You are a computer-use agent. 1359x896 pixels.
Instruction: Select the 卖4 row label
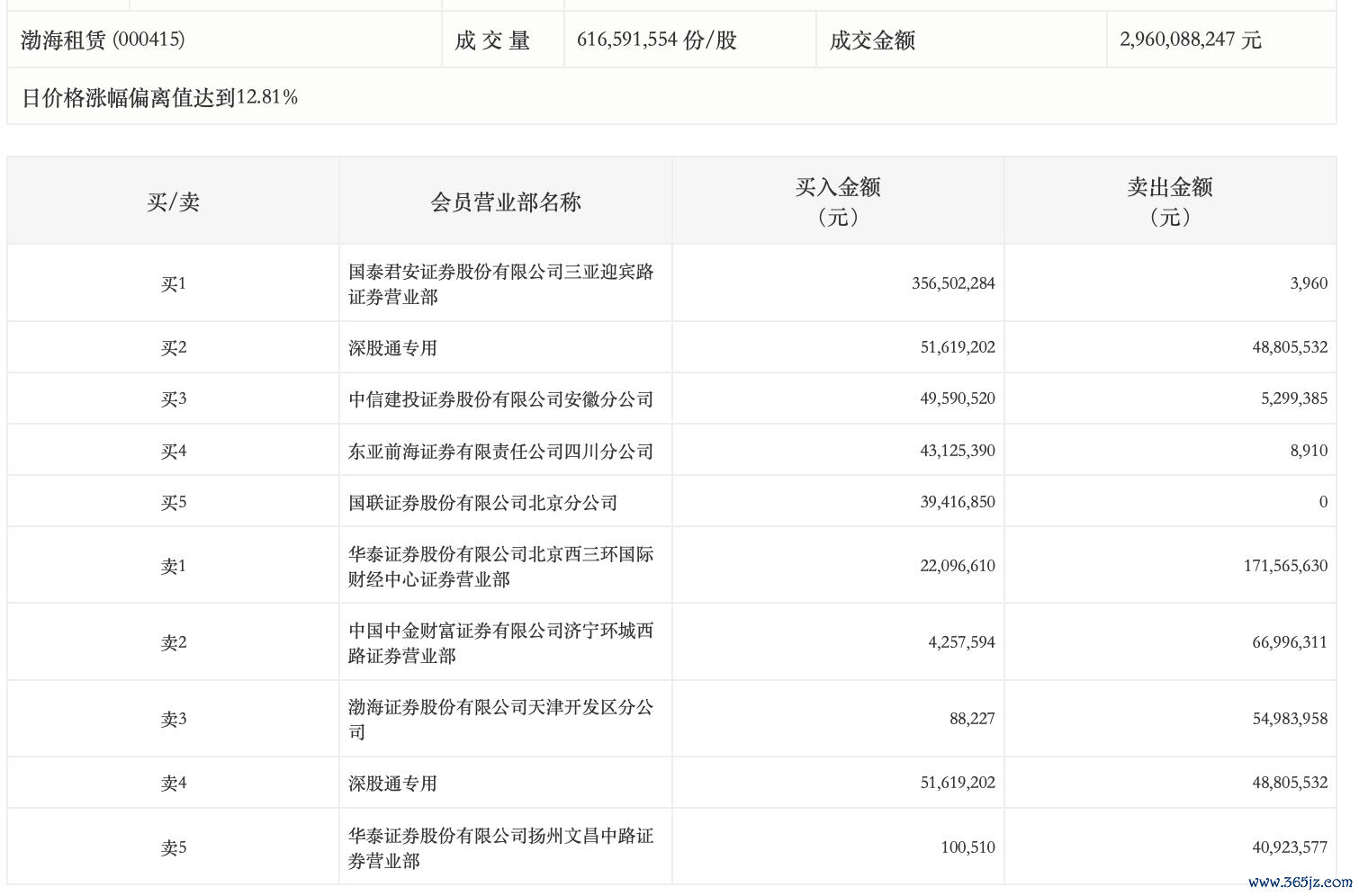tap(174, 783)
